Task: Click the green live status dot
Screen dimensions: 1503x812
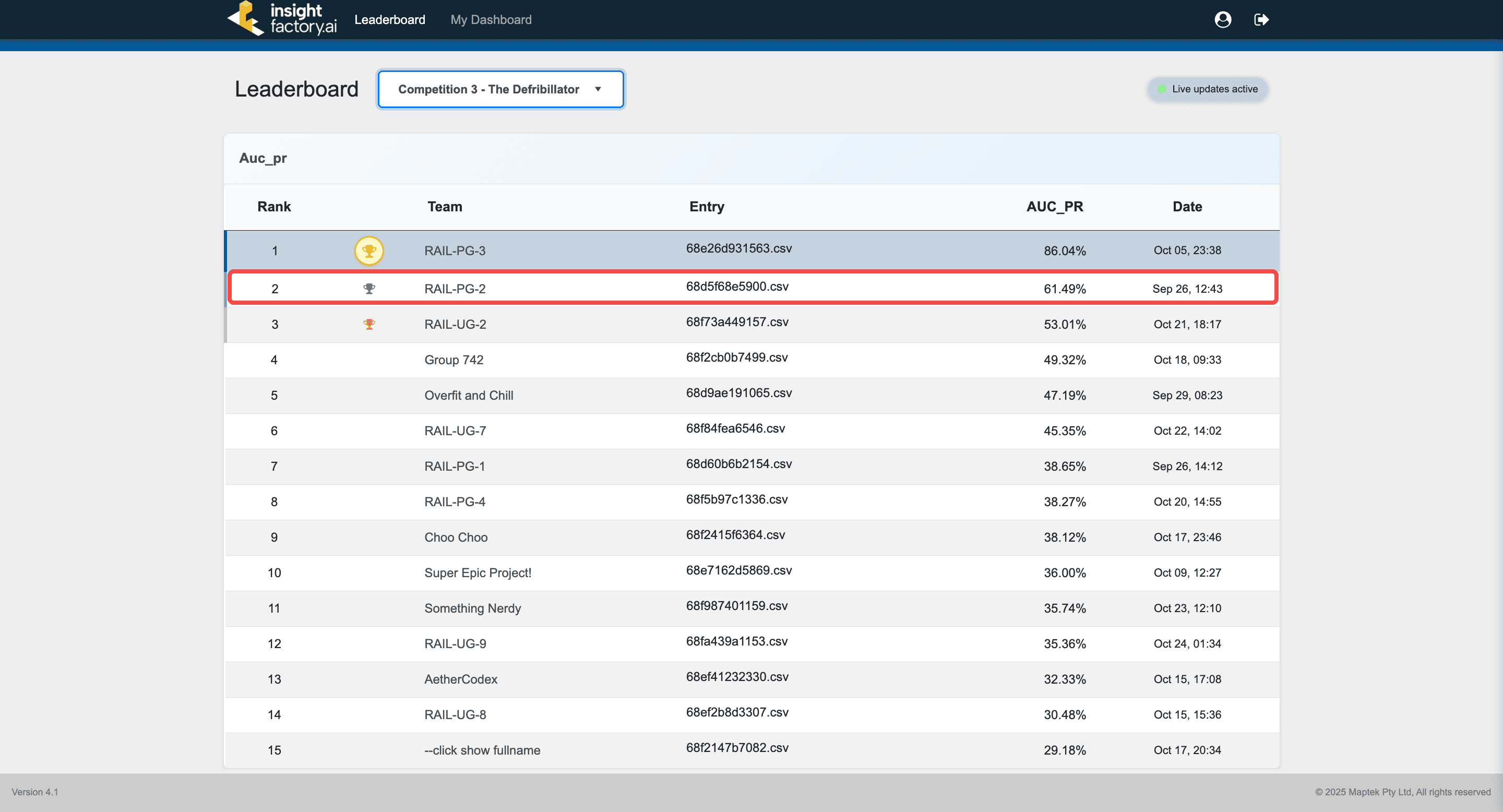Action: click(x=1161, y=89)
